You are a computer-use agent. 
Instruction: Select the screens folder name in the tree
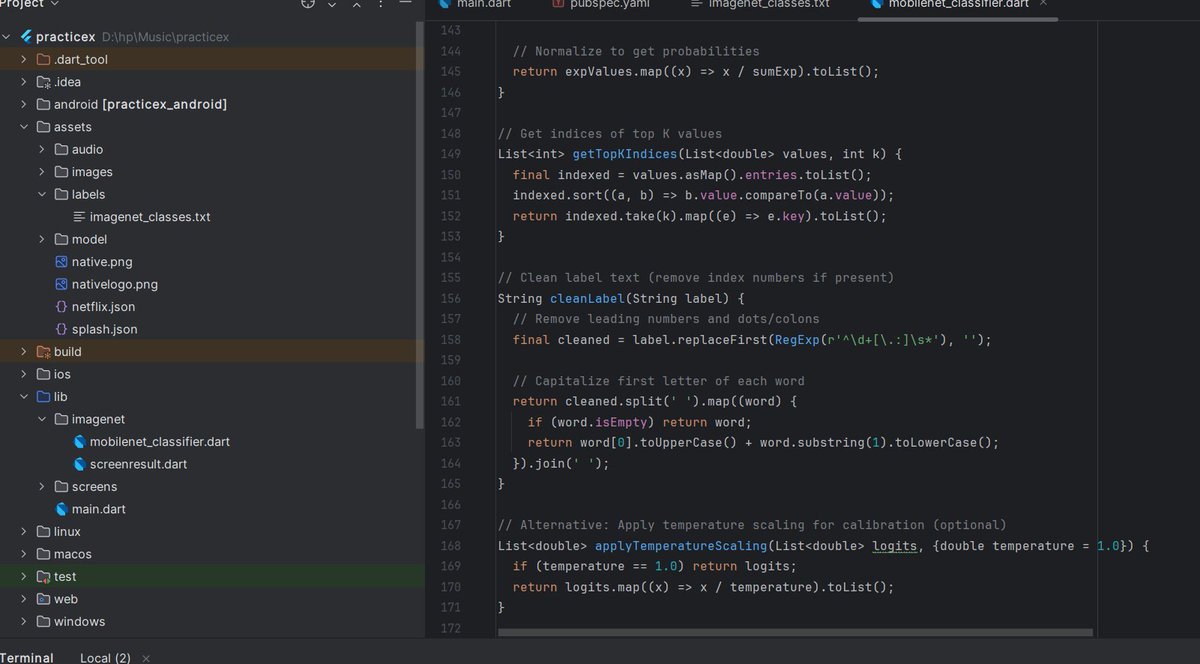pyautogui.click(x=94, y=487)
